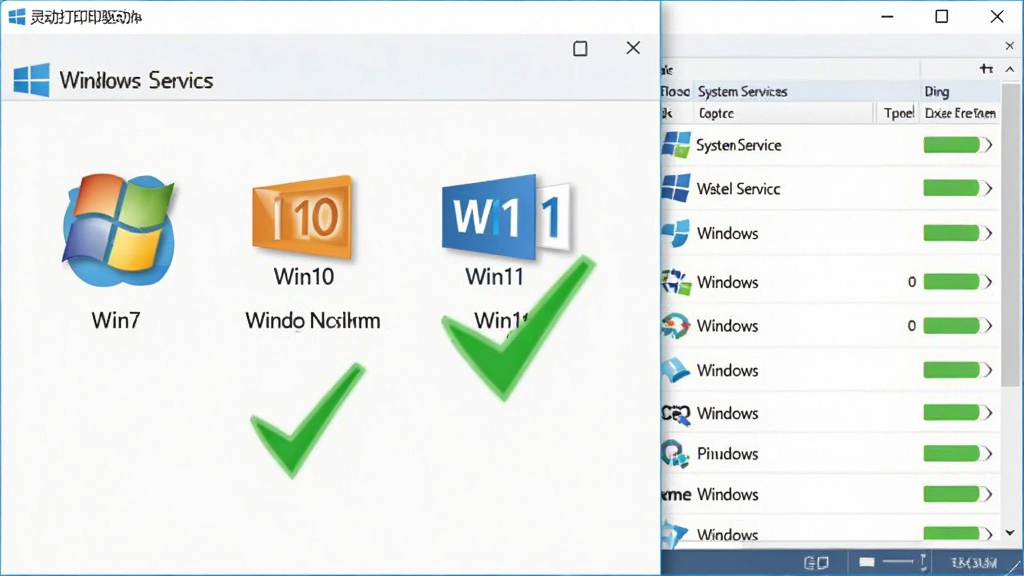The image size is (1024, 576).
Task: Click the resize grip in status bar corner
Action: coord(1015,568)
